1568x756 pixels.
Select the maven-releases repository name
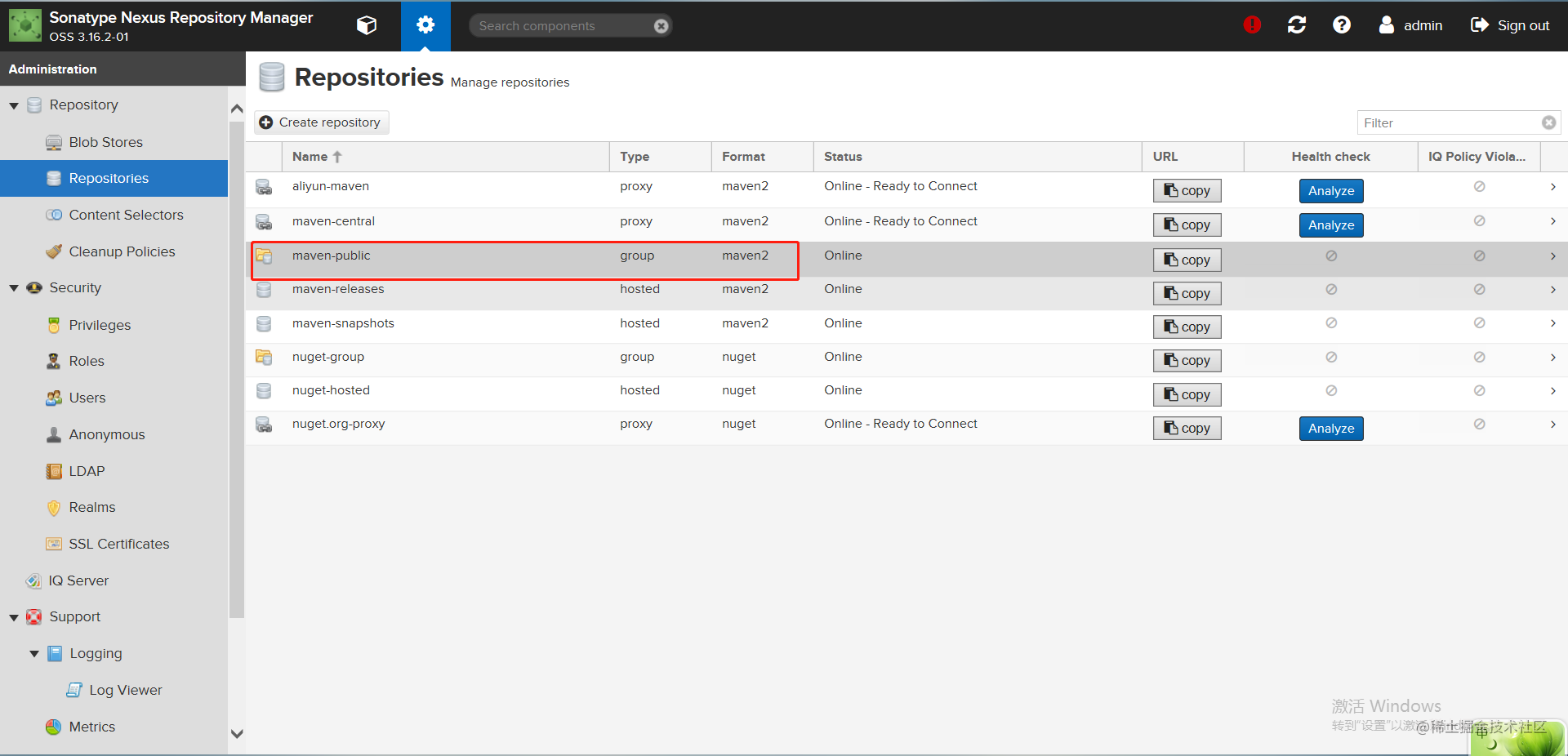[338, 289]
